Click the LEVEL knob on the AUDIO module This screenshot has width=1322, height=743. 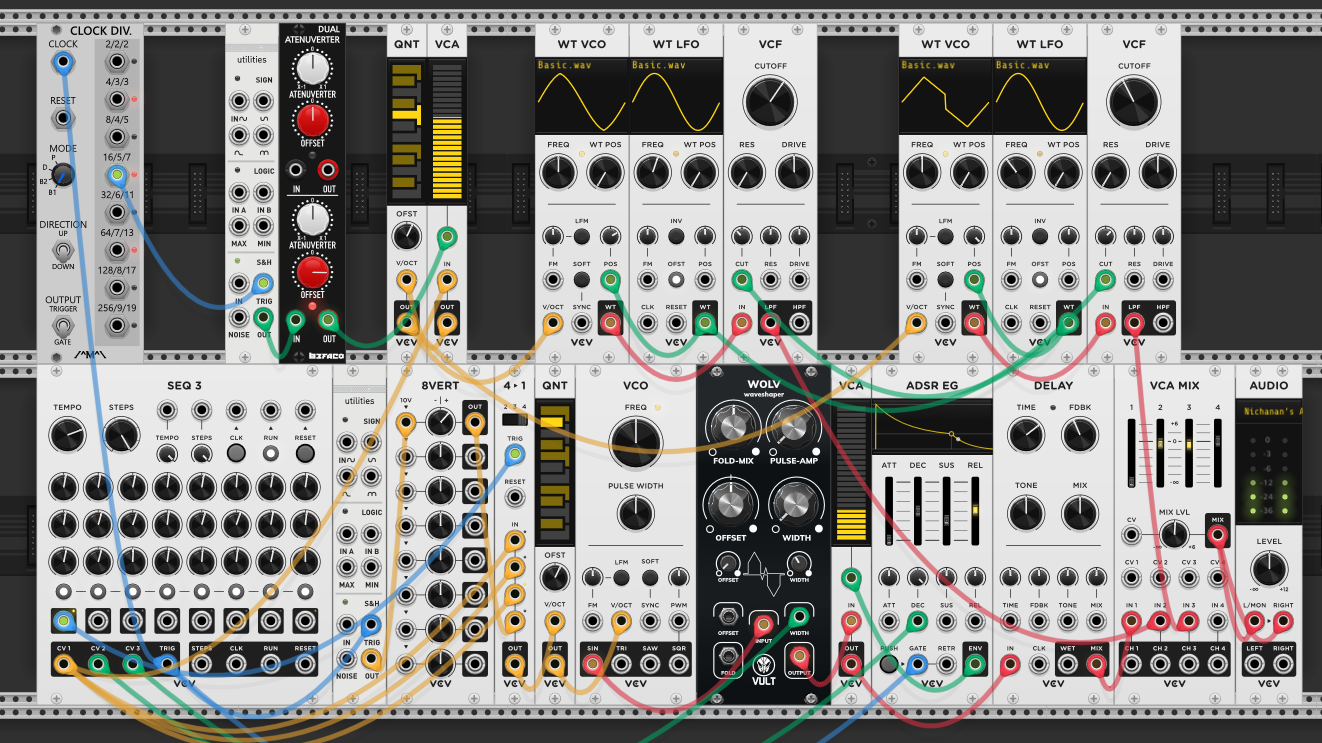click(1270, 569)
